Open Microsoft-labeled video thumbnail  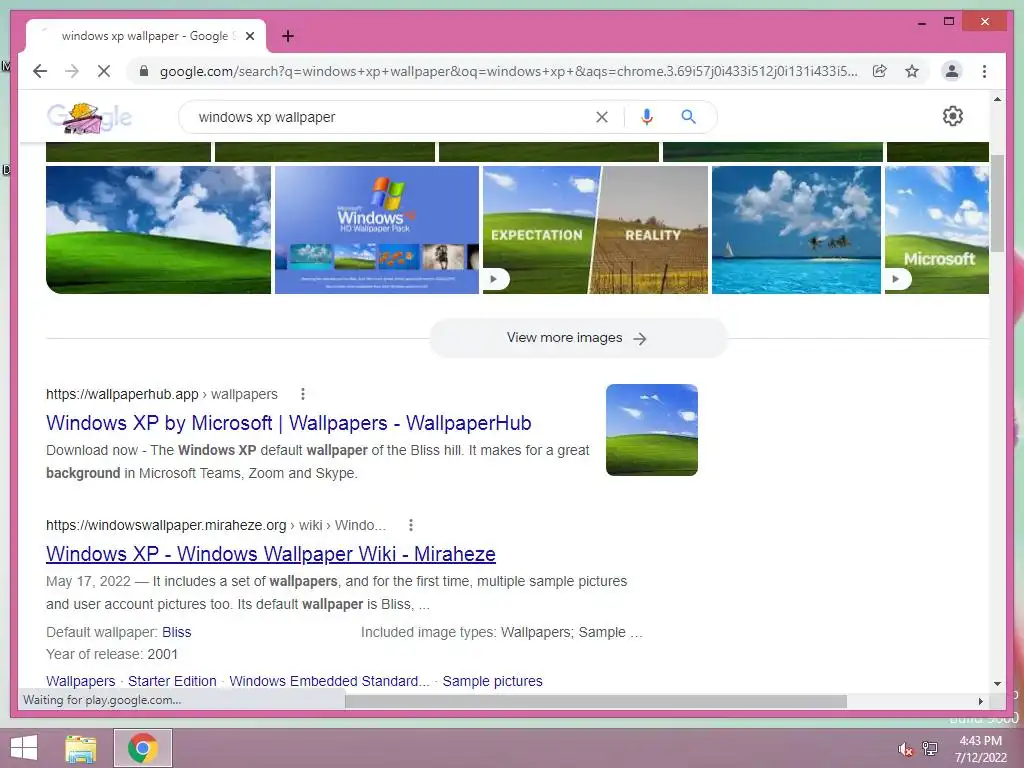[936, 230]
